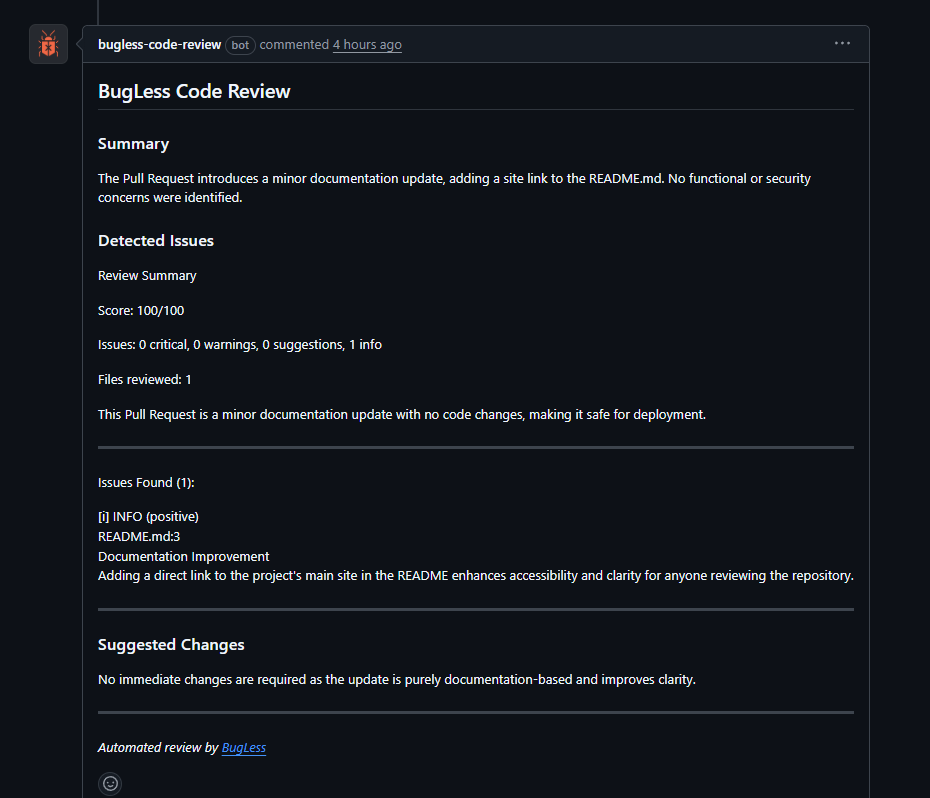Click the "Review Summary" text line
Screen dimensions: 930x798
147,275
